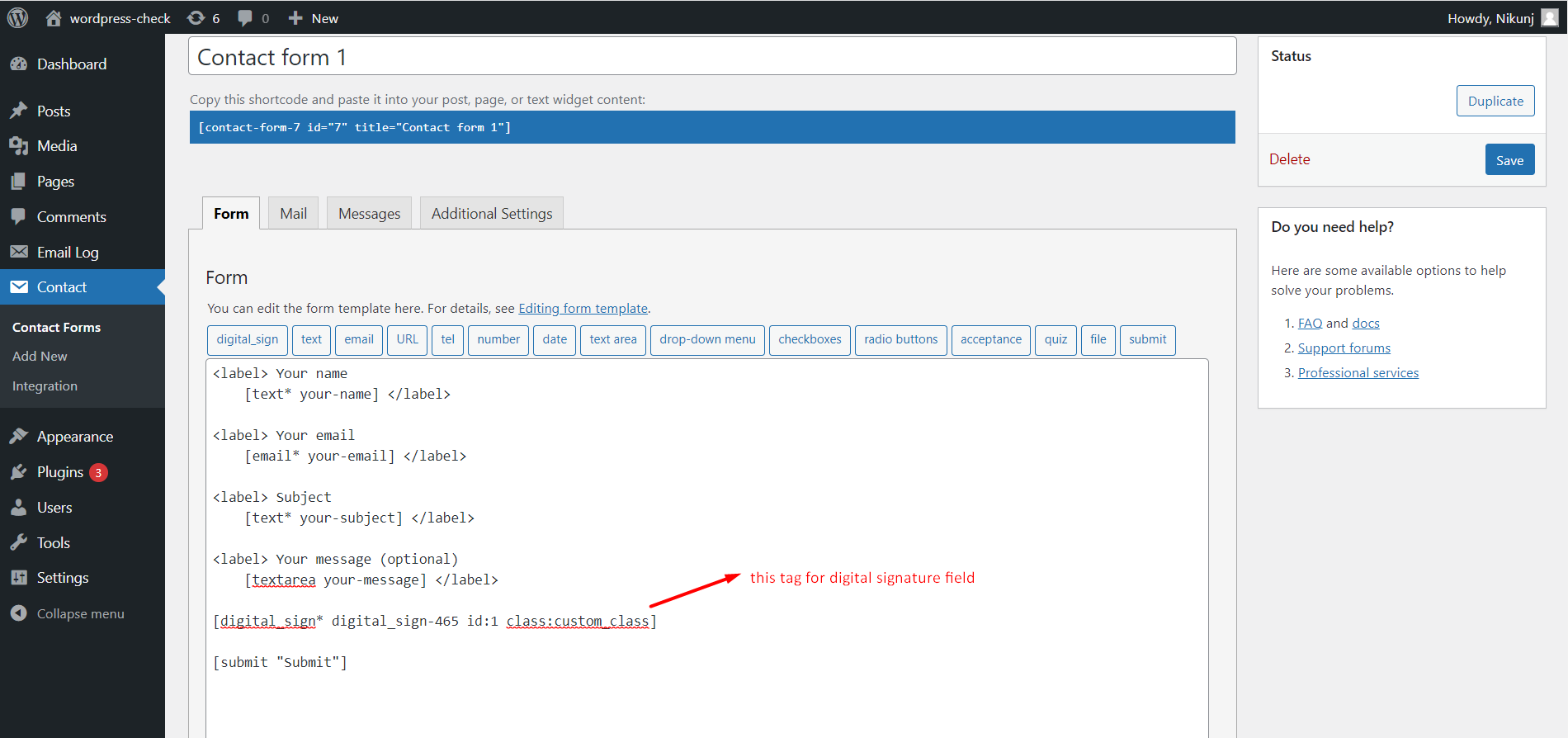This screenshot has height=738, width=1568.
Task: Click the Pages icon in sidebar
Action: pos(19,182)
